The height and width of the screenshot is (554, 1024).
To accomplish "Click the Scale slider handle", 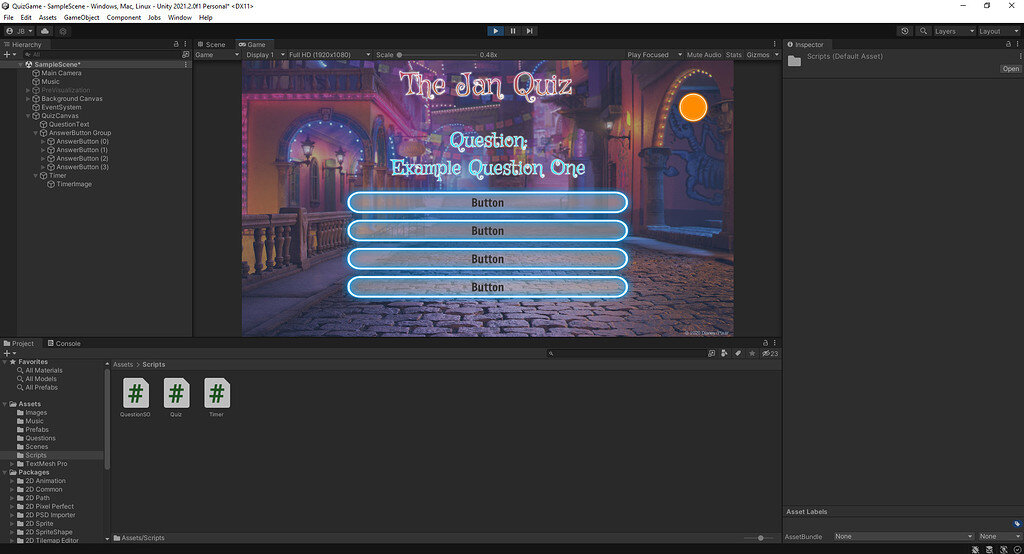I will [399, 55].
